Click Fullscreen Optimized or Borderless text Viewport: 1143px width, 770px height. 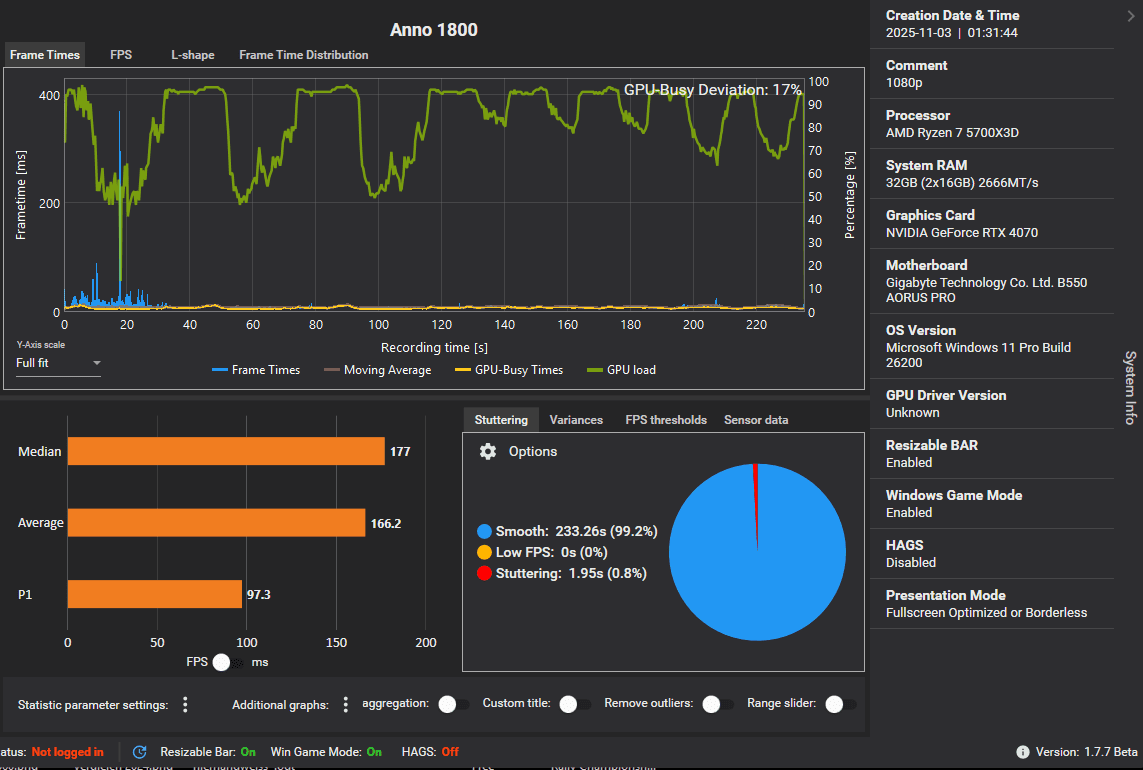(x=986, y=612)
